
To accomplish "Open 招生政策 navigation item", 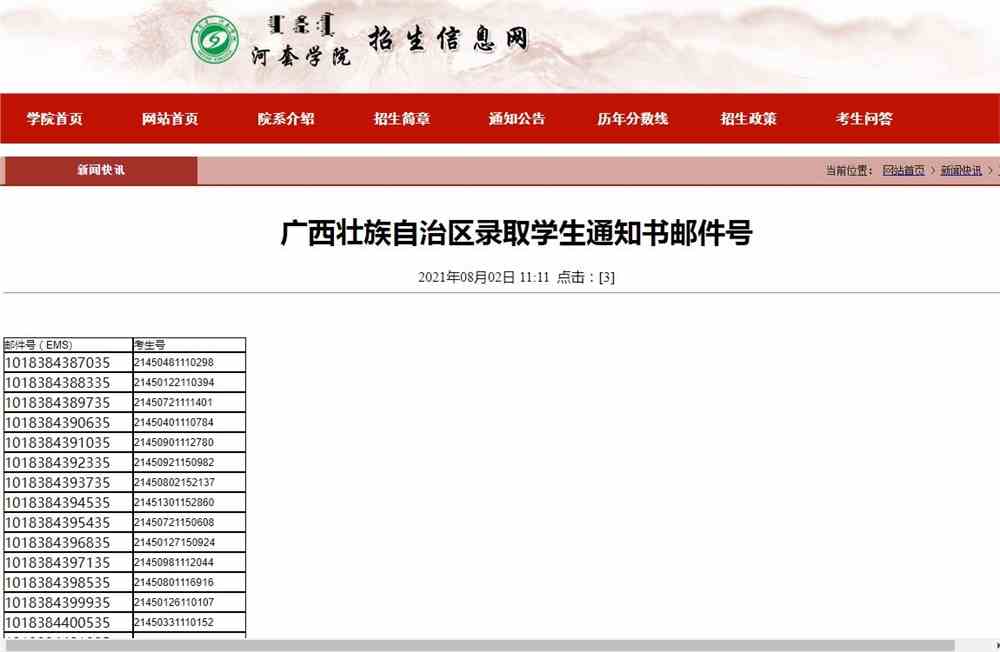I will pos(749,119).
